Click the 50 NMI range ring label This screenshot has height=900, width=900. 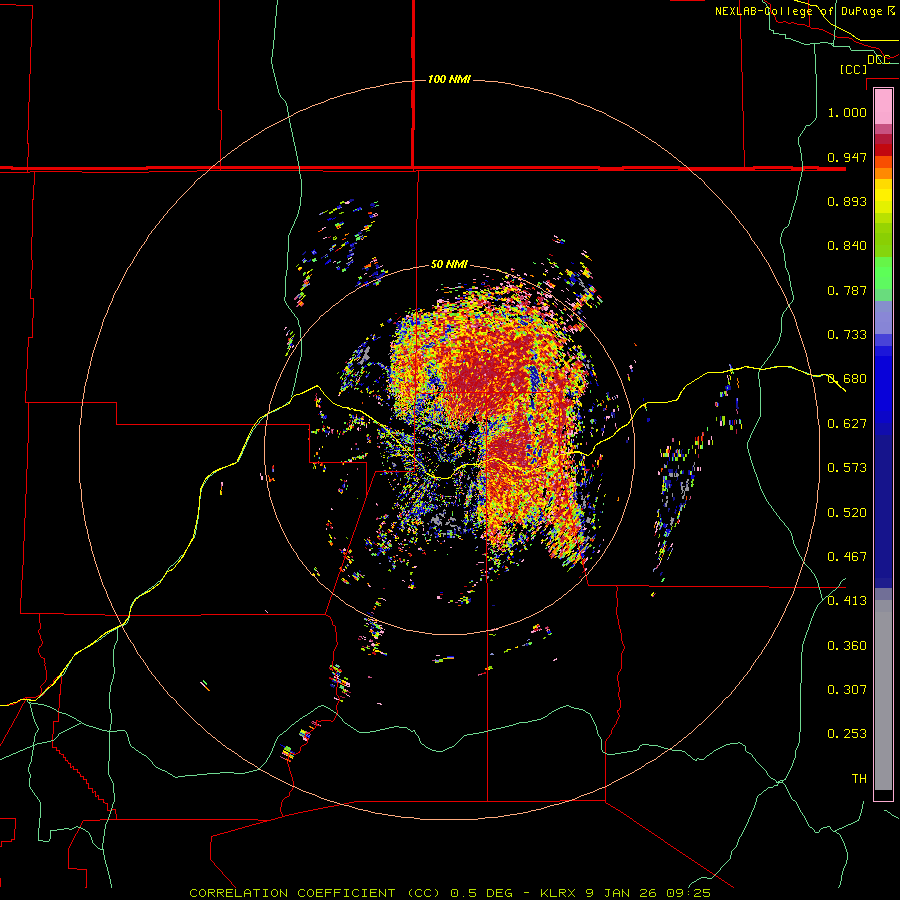449,264
